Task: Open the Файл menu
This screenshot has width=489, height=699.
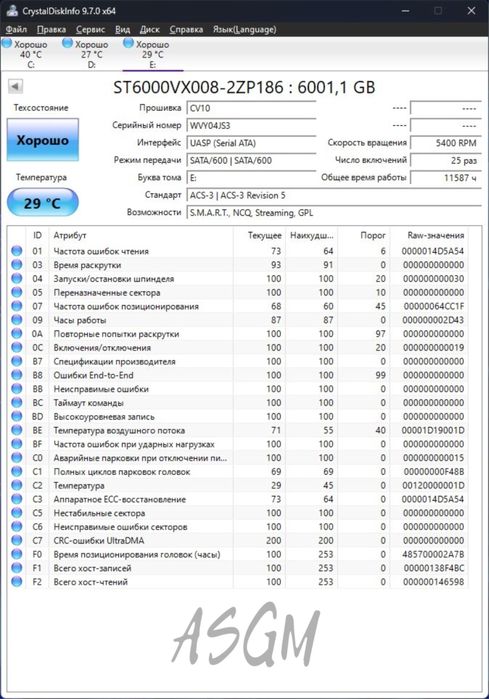Action: [16, 29]
